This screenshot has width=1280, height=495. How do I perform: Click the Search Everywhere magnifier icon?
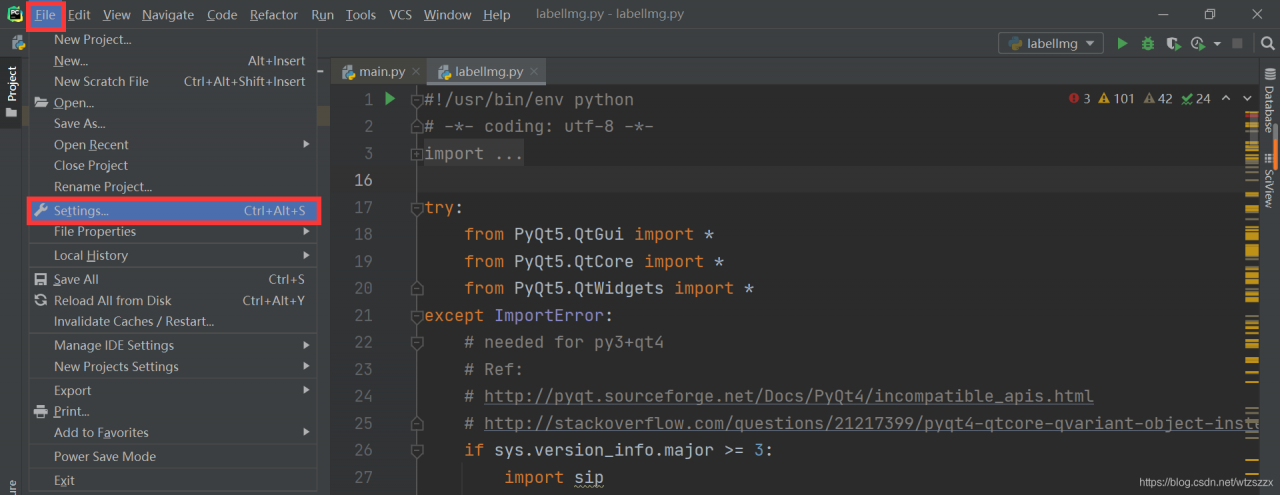pyautogui.click(x=1267, y=43)
